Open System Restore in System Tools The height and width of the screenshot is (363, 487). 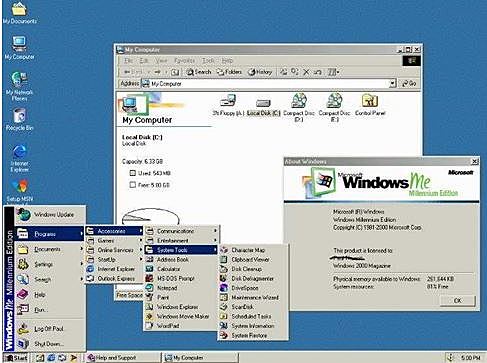(x=253, y=335)
